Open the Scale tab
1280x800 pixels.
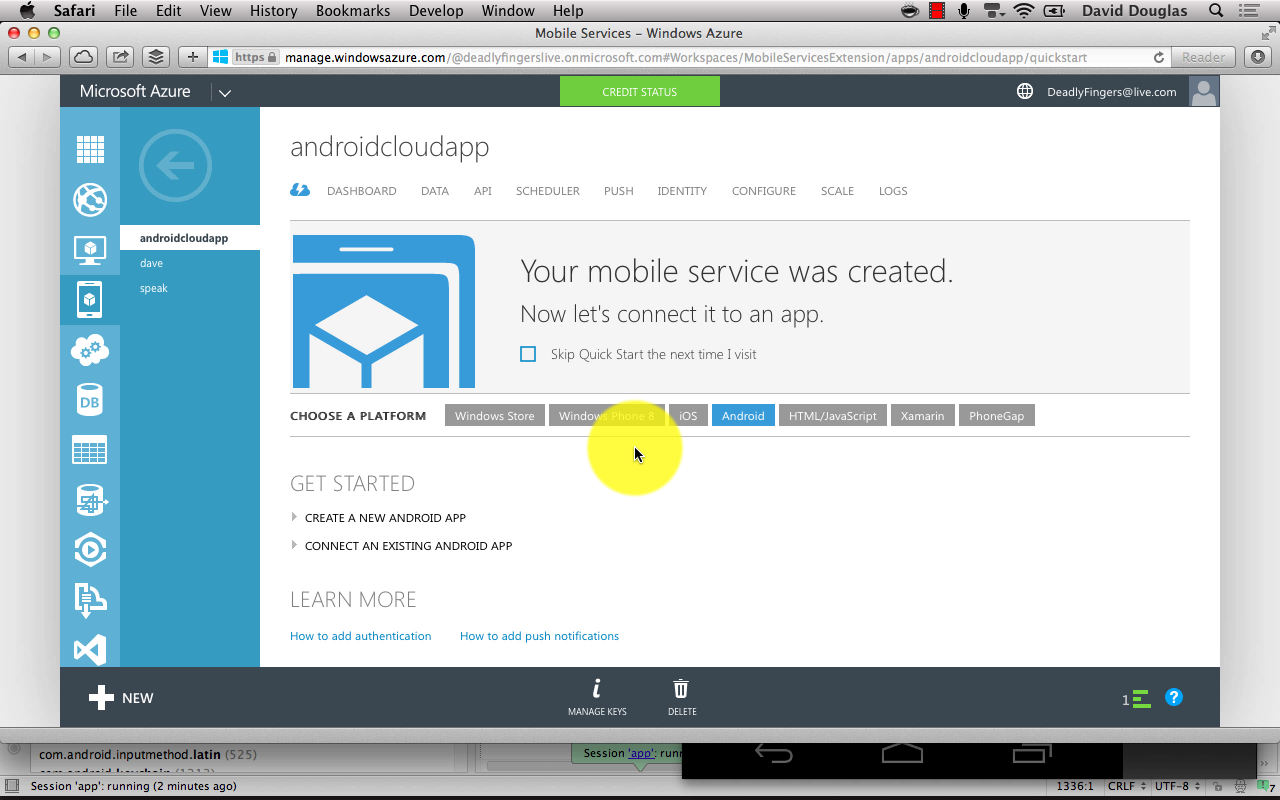pos(837,191)
